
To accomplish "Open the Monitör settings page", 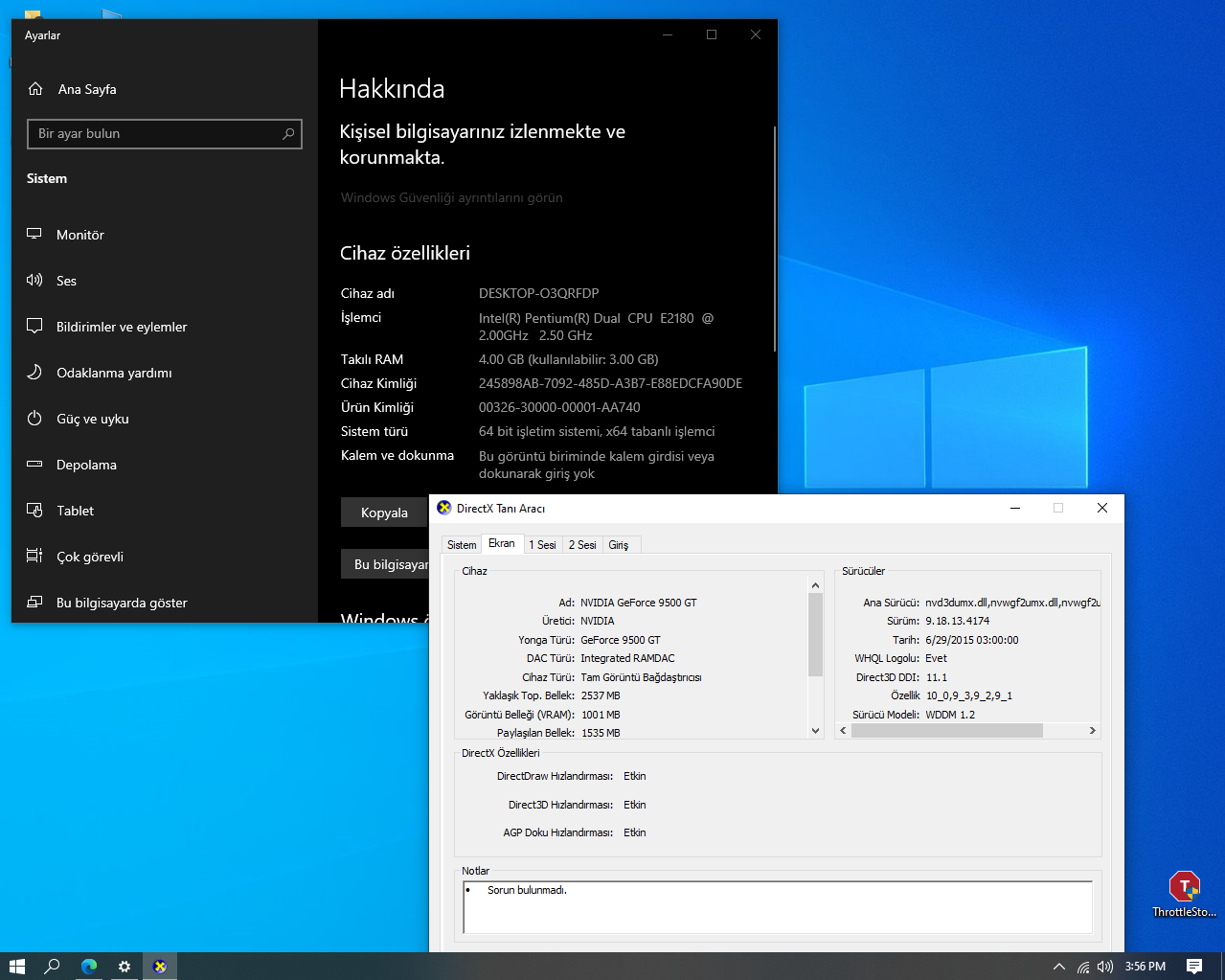I will [80, 235].
